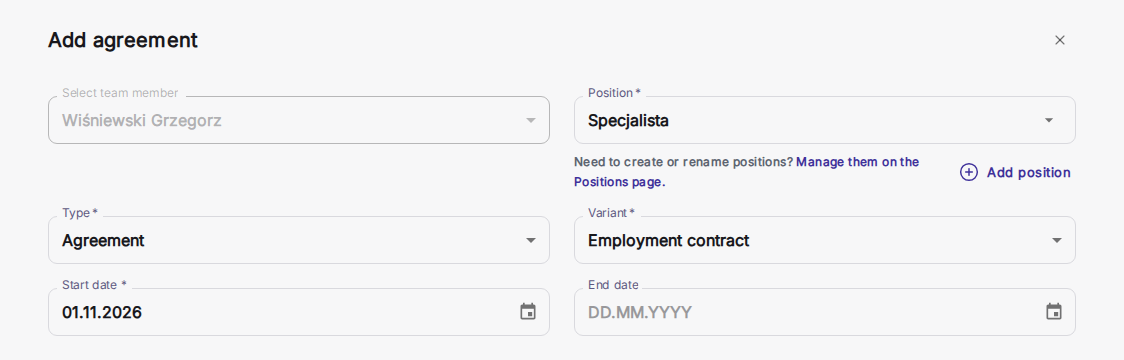The width and height of the screenshot is (1124, 360).
Task: Close the Add agreement dialog
Action: [x=1059, y=40]
